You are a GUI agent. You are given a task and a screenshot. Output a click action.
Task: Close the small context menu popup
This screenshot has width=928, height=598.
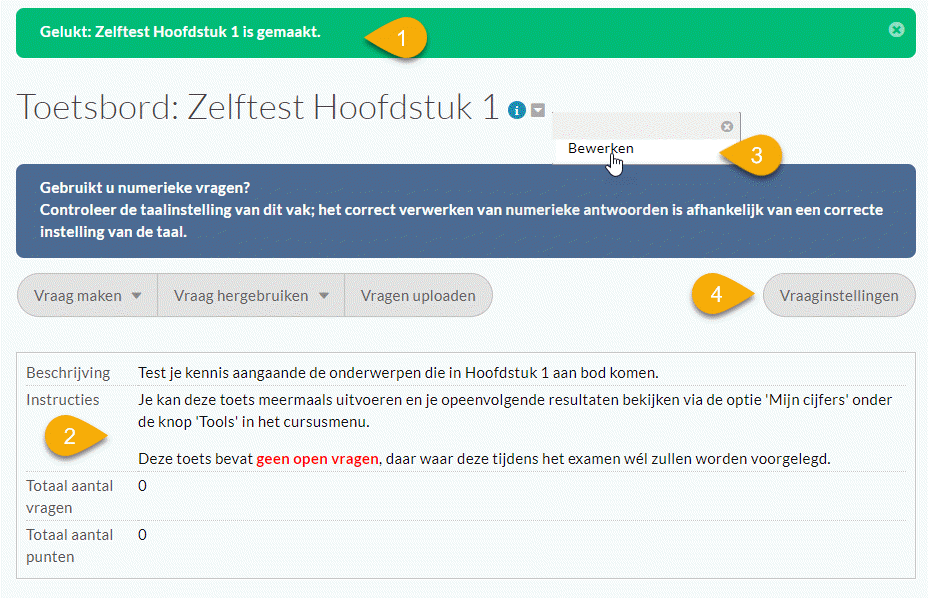pyautogui.click(x=727, y=126)
